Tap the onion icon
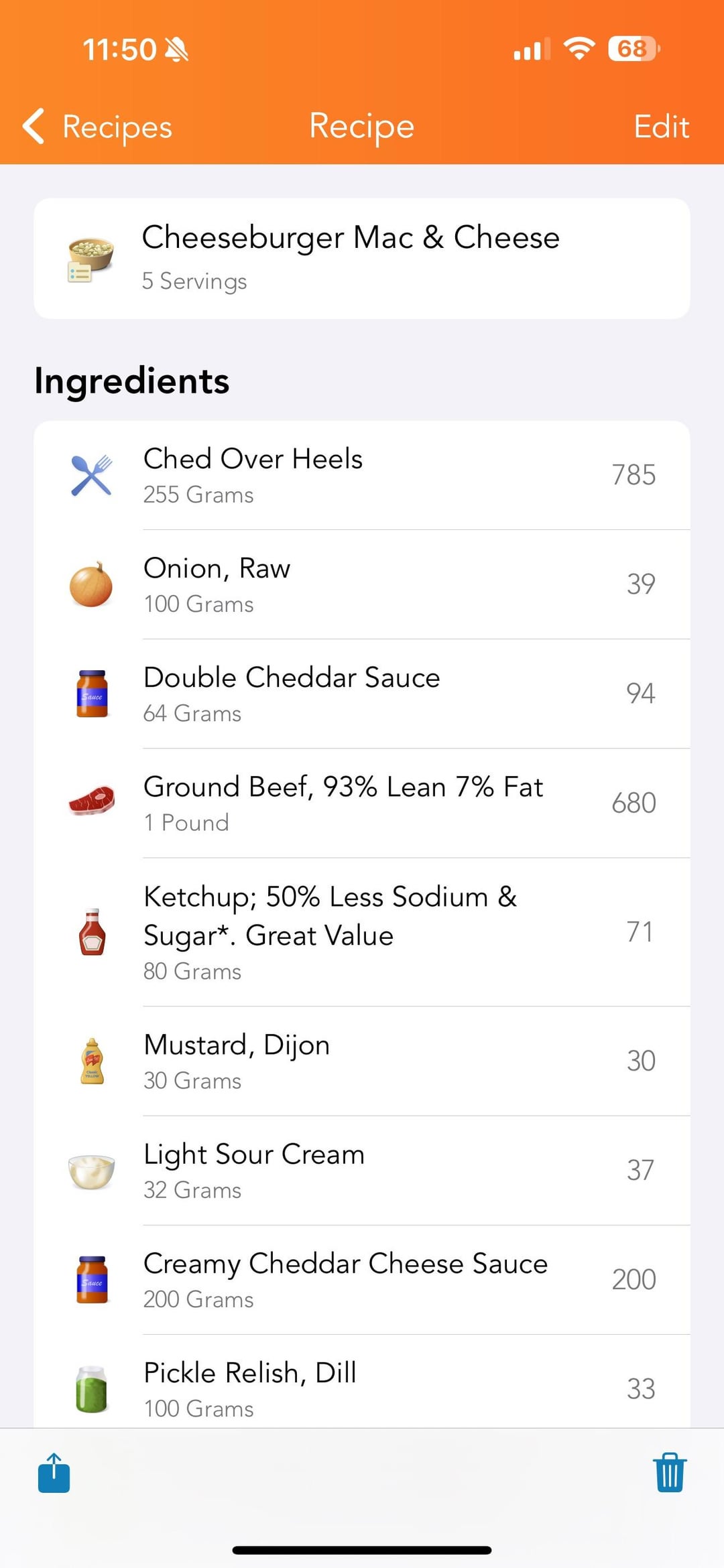 click(91, 584)
